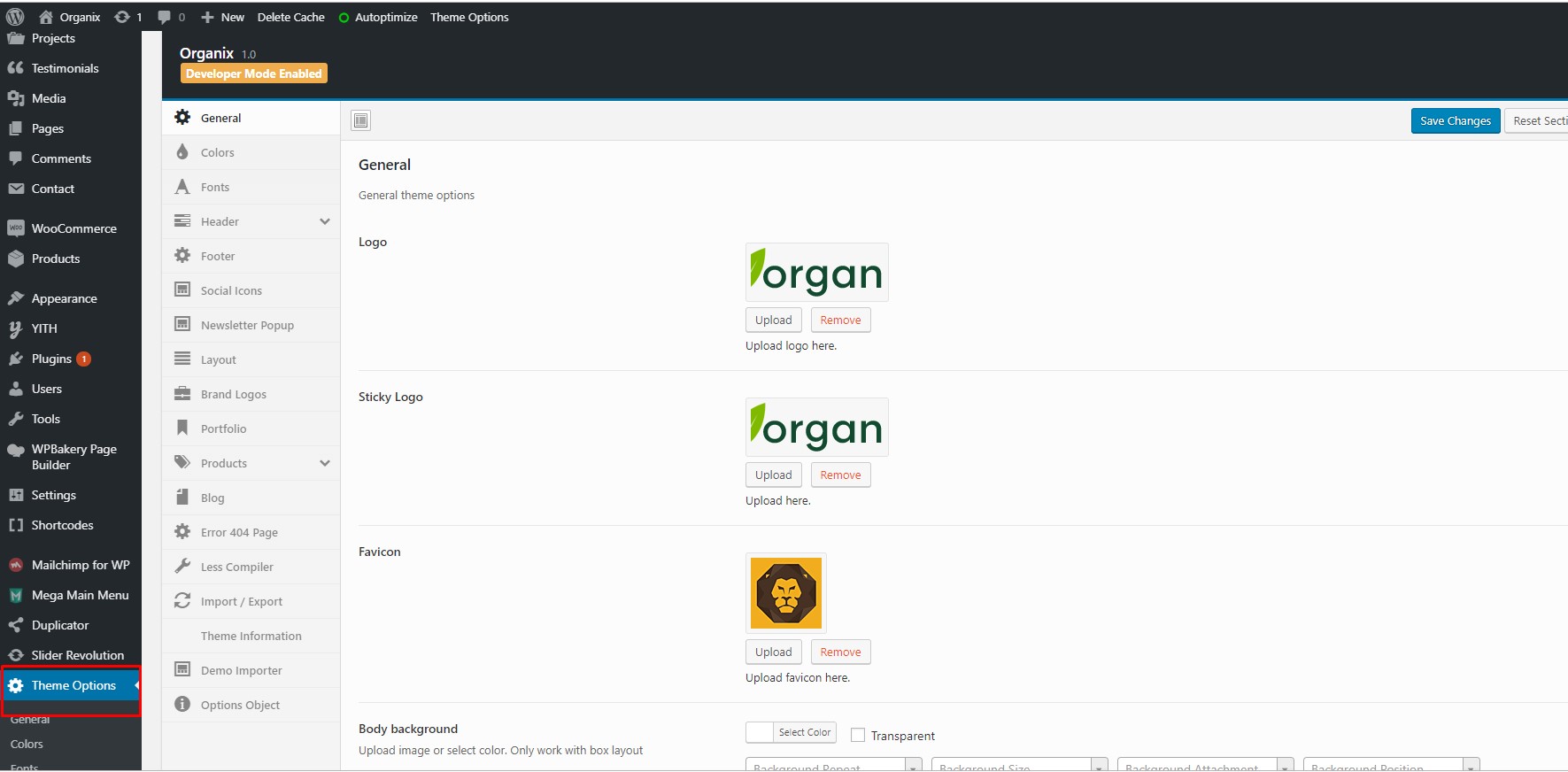The image size is (1568, 772).
Task: Click the expand-all sections icon above General heading
Action: click(x=361, y=120)
